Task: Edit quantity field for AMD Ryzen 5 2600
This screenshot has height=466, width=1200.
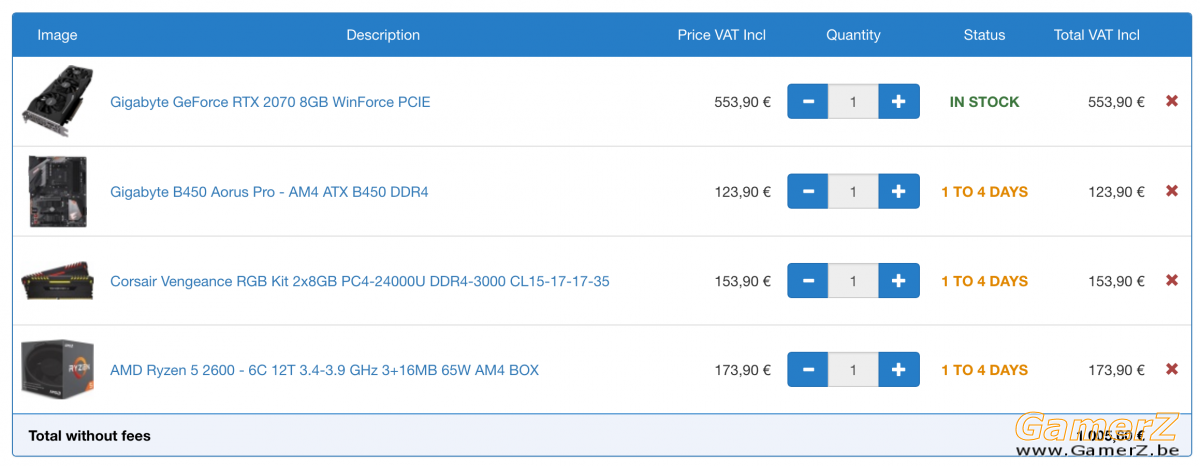Action: coord(853,370)
